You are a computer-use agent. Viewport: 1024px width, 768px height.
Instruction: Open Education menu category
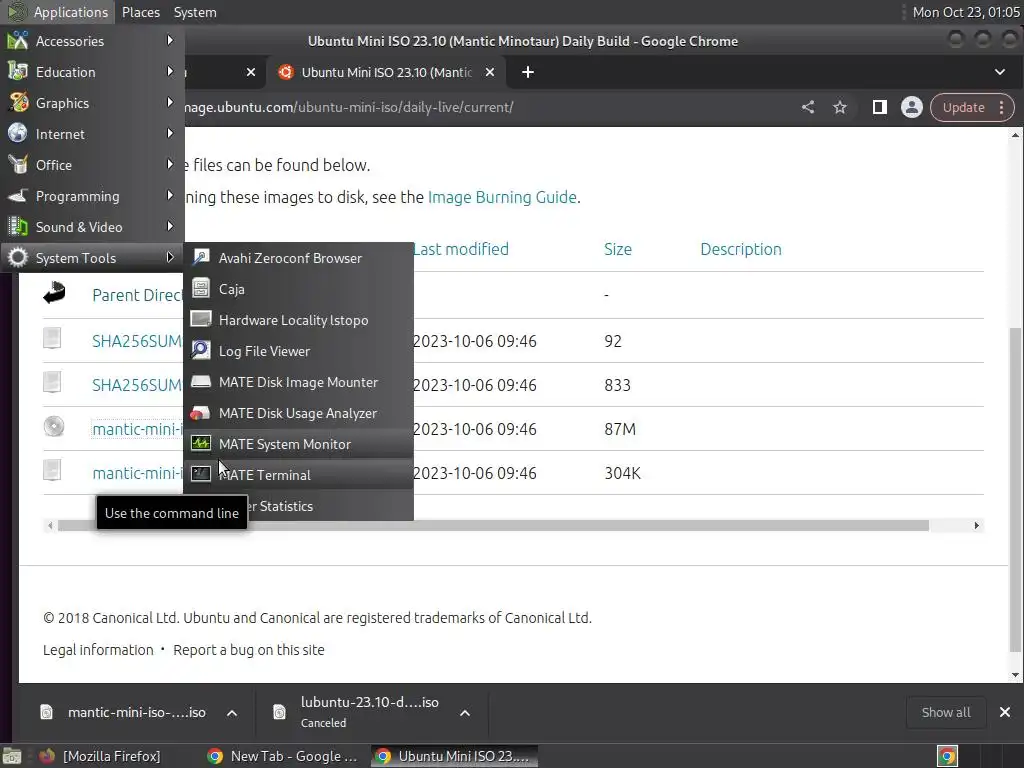click(x=92, y=72)
